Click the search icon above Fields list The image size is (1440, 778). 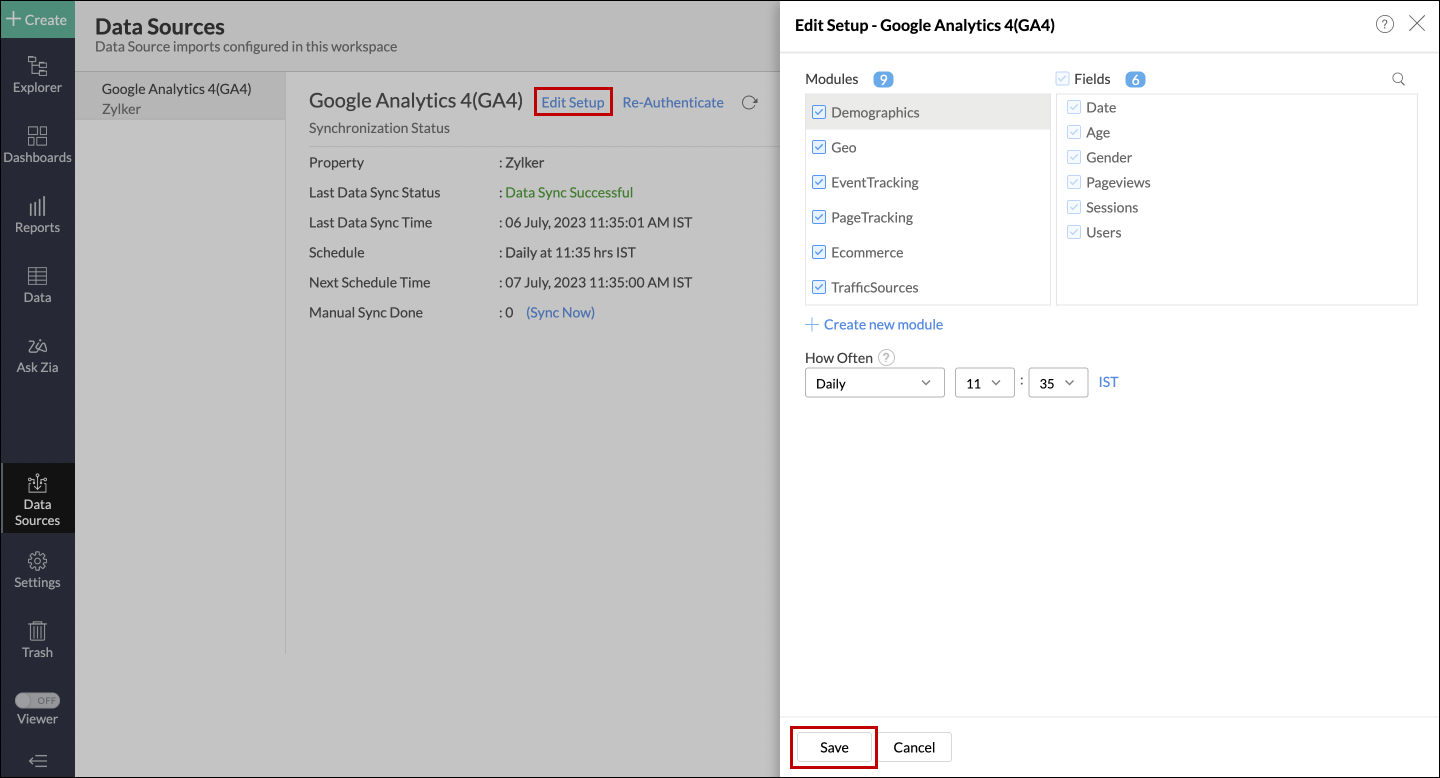click(x=1398, y=79)
